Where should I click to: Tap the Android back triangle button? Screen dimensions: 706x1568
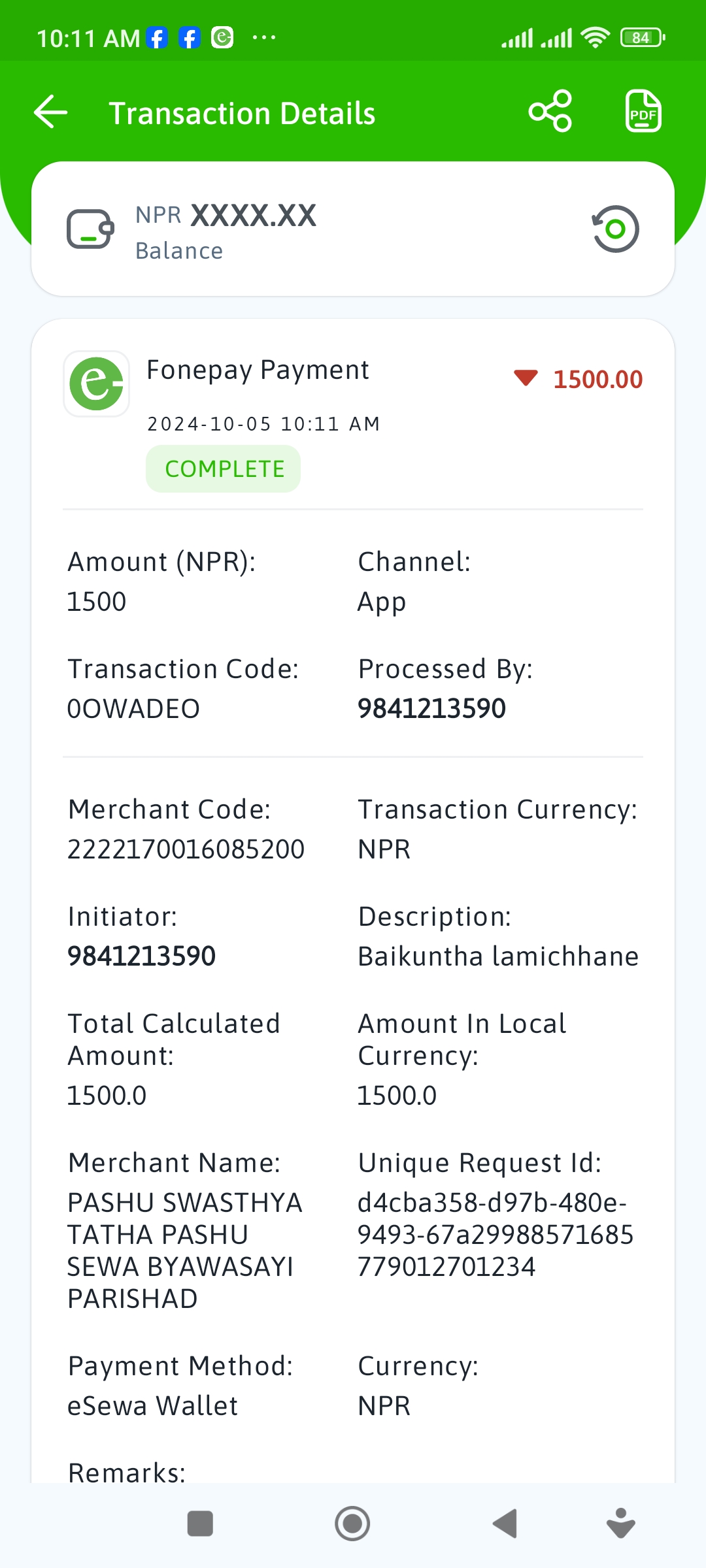[505, 1524]
